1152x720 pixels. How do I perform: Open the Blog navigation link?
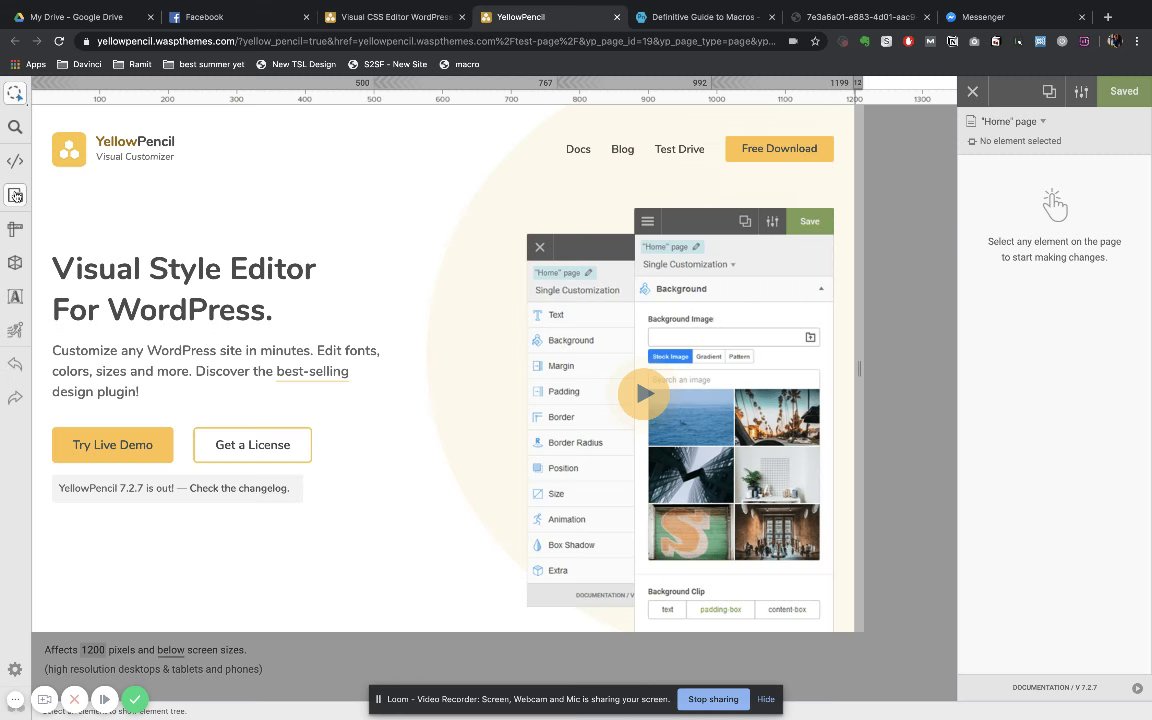click(x=622, y=149)
